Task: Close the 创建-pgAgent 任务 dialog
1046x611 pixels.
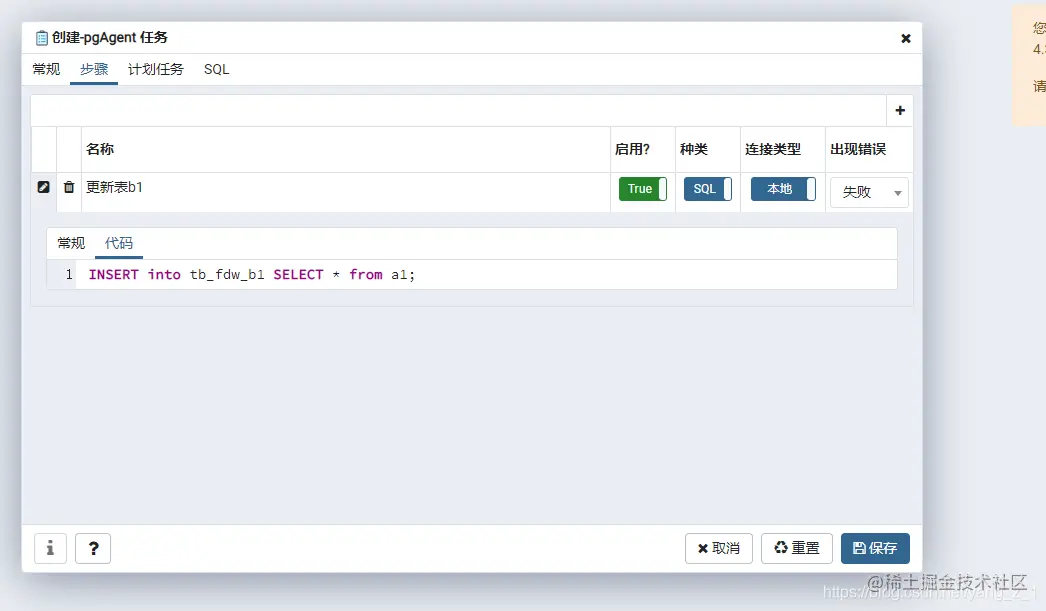Action: pyautogui.click(x=905, y=39)
